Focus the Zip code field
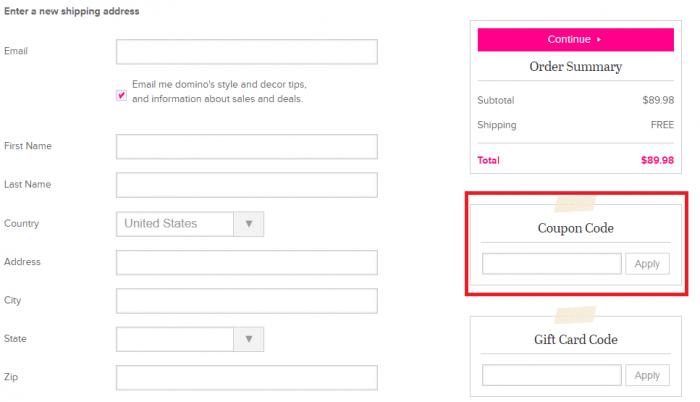The image size is (700, 402). coord(246,377)
